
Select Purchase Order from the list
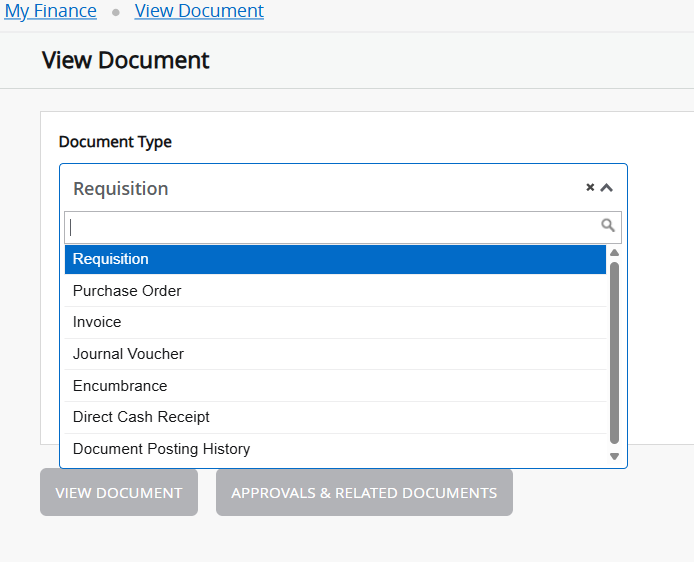[x=335, y=291]
